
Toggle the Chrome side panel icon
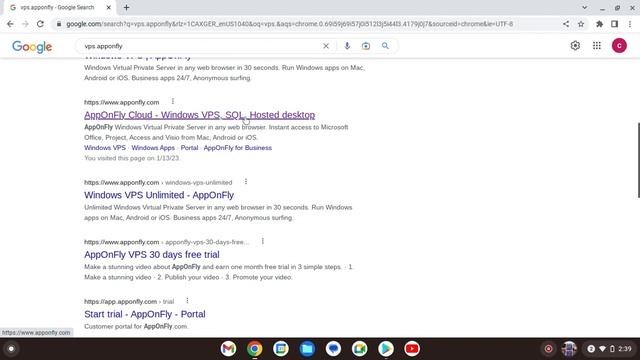tap(614, 24)
